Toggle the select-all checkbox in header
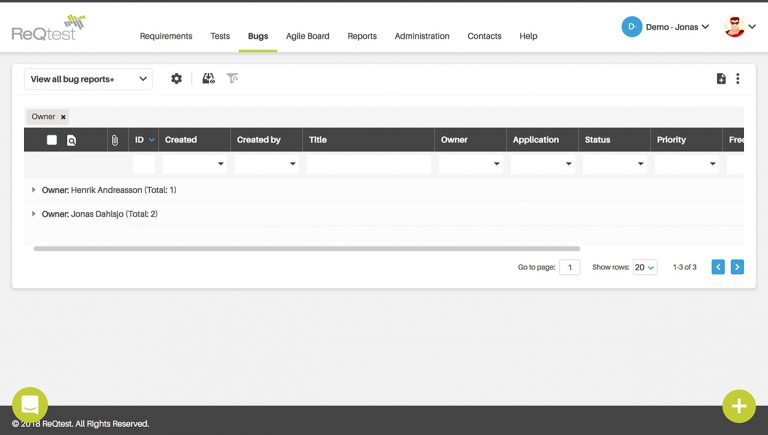Screen dimensions: 768x435 pyautogui.click(x=51, y=140)
